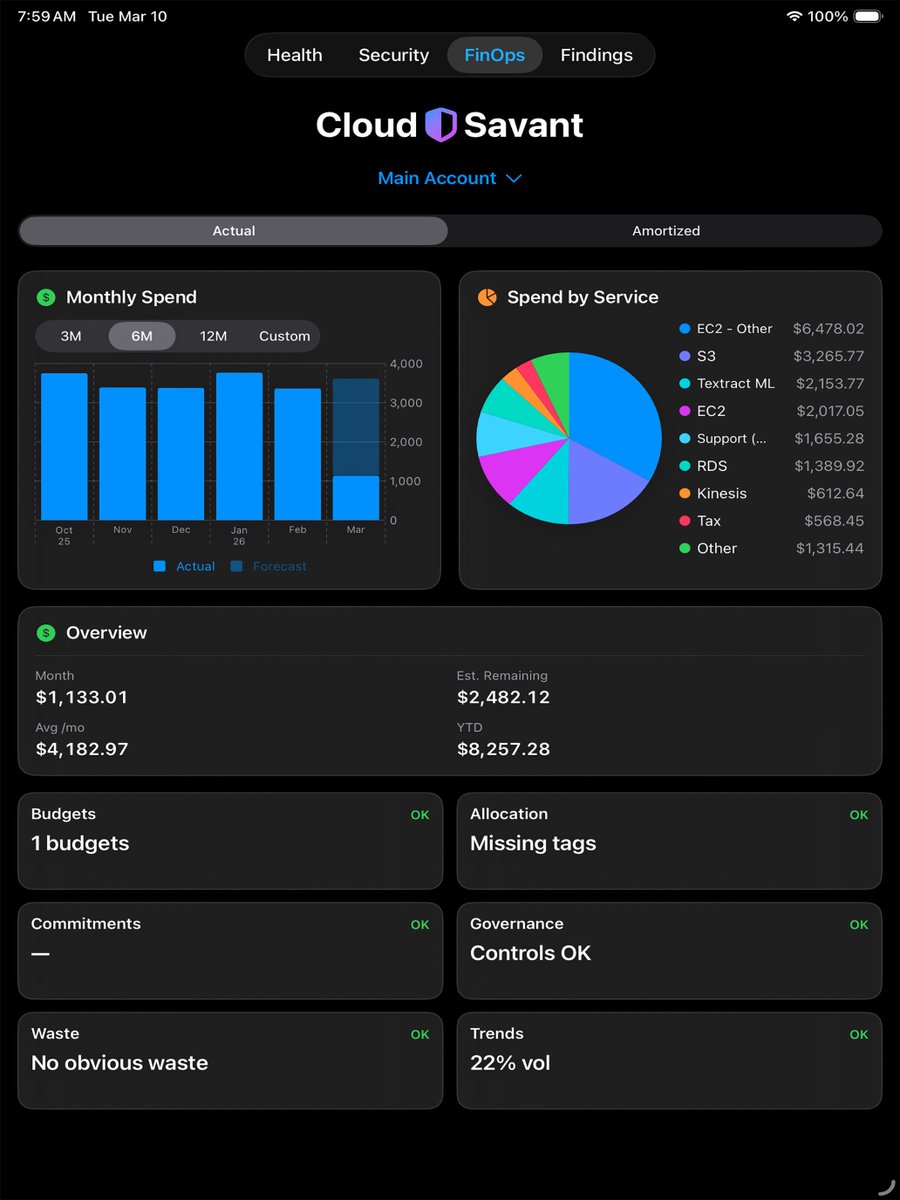Click the chevron next to Main Account
This screenshot has width=900, height=1200.
coord(514,178)
